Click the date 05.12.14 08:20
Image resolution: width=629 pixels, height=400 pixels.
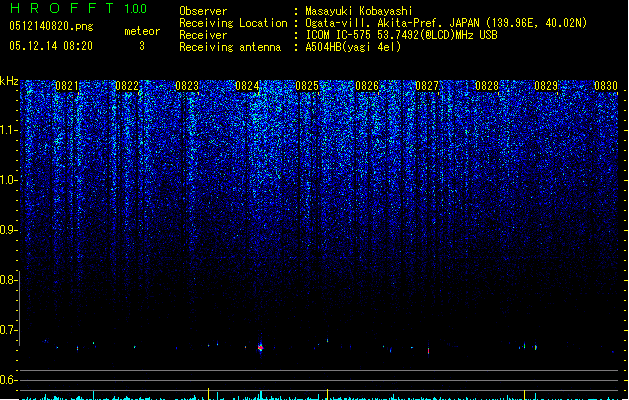pyautogui.click(x=51, y=46)
